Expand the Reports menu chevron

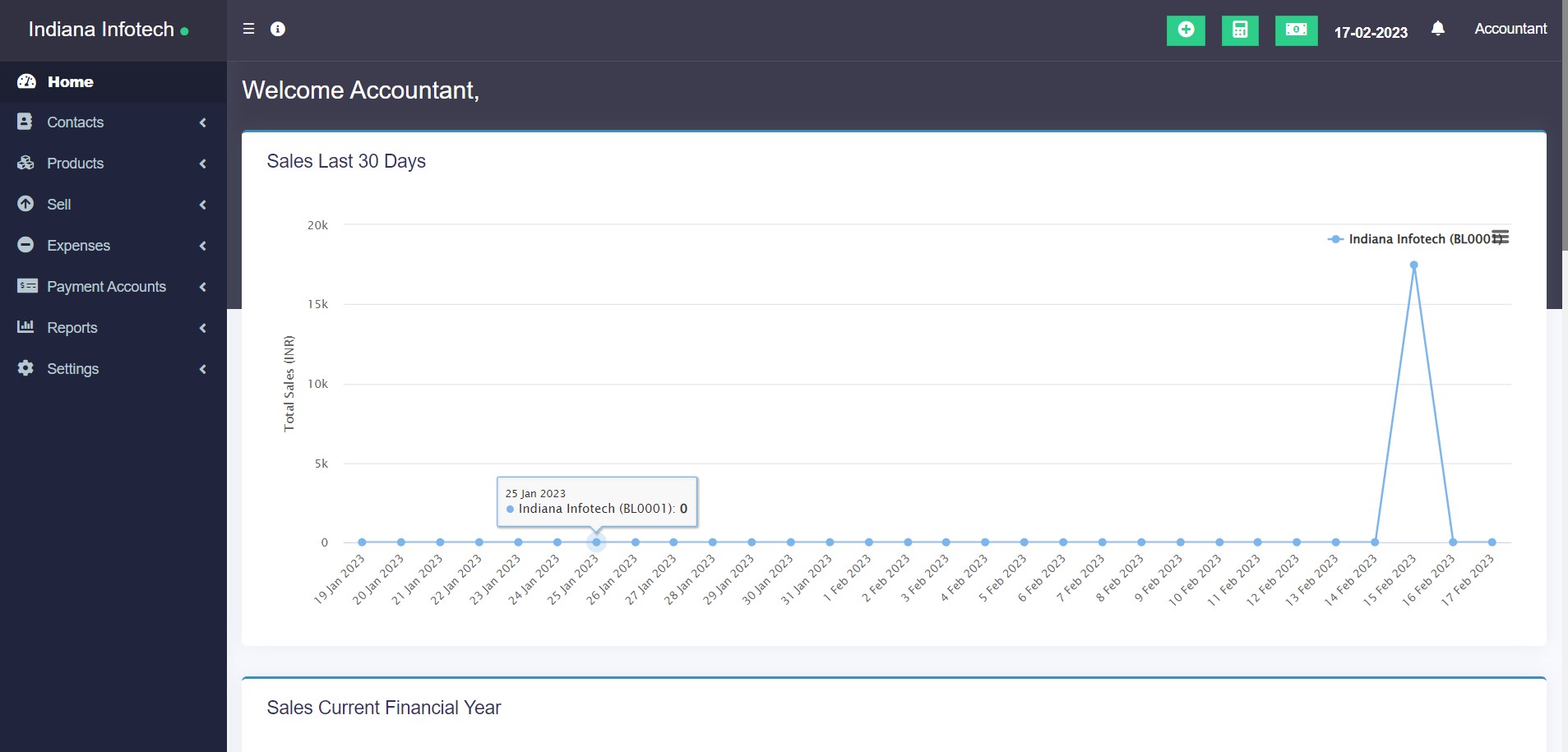coord(202,328)
